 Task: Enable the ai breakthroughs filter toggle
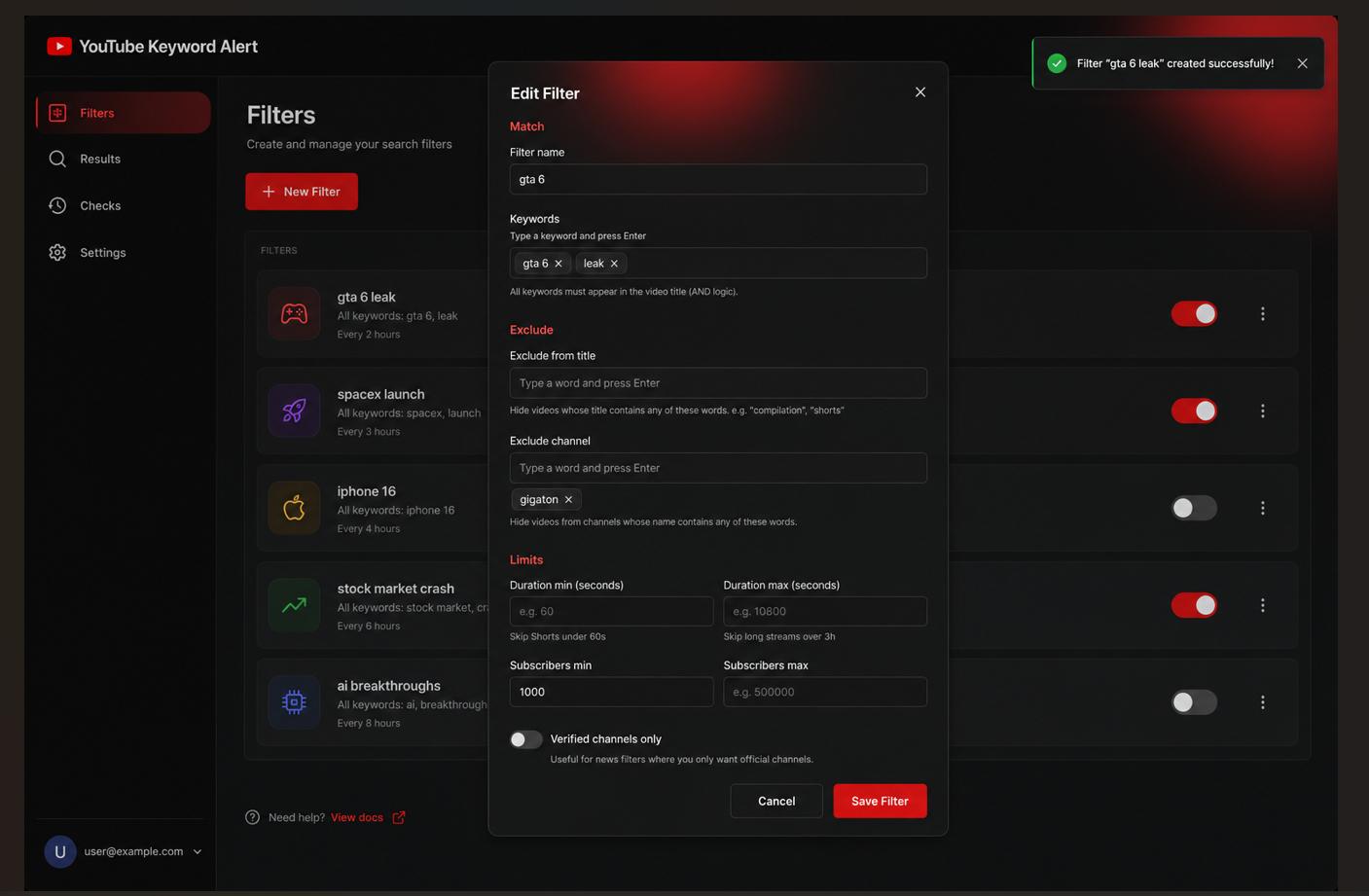[1194, 702]
